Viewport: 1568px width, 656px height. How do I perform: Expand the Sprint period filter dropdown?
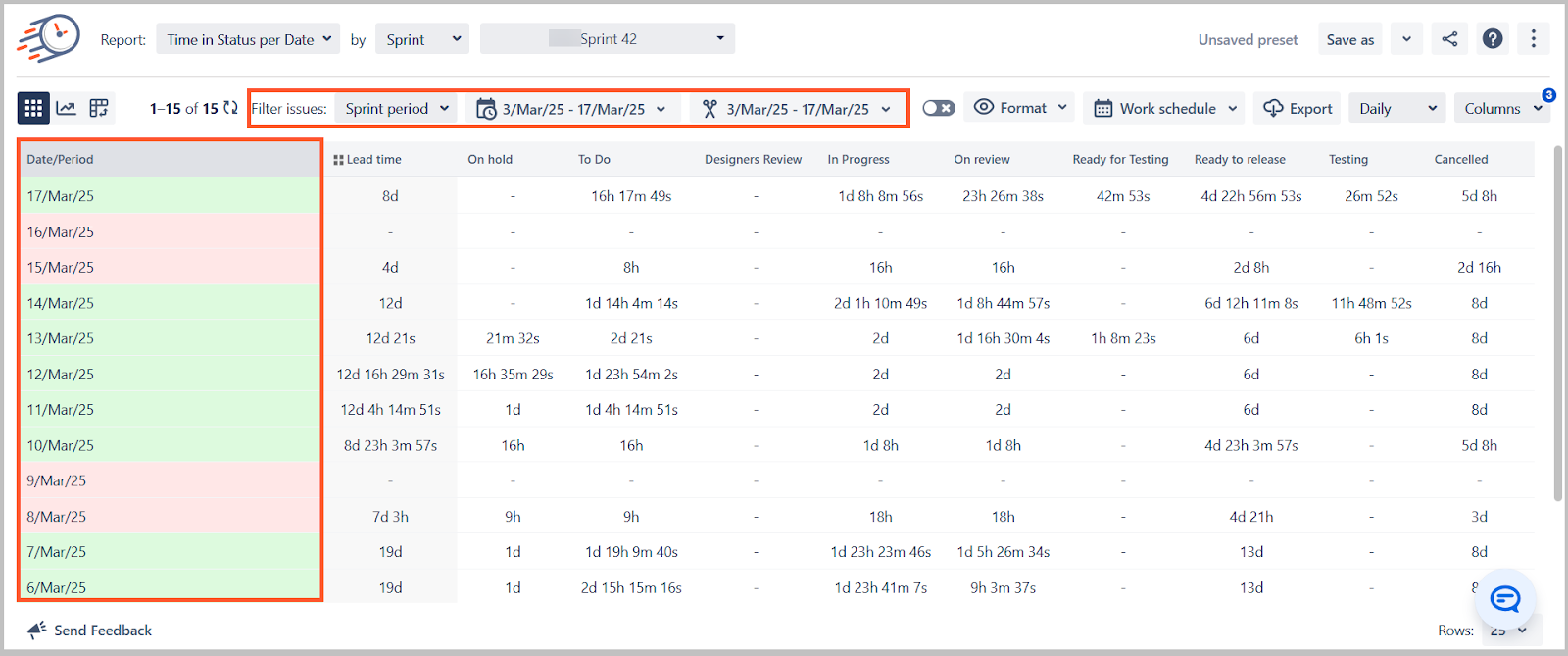(396, 108)
